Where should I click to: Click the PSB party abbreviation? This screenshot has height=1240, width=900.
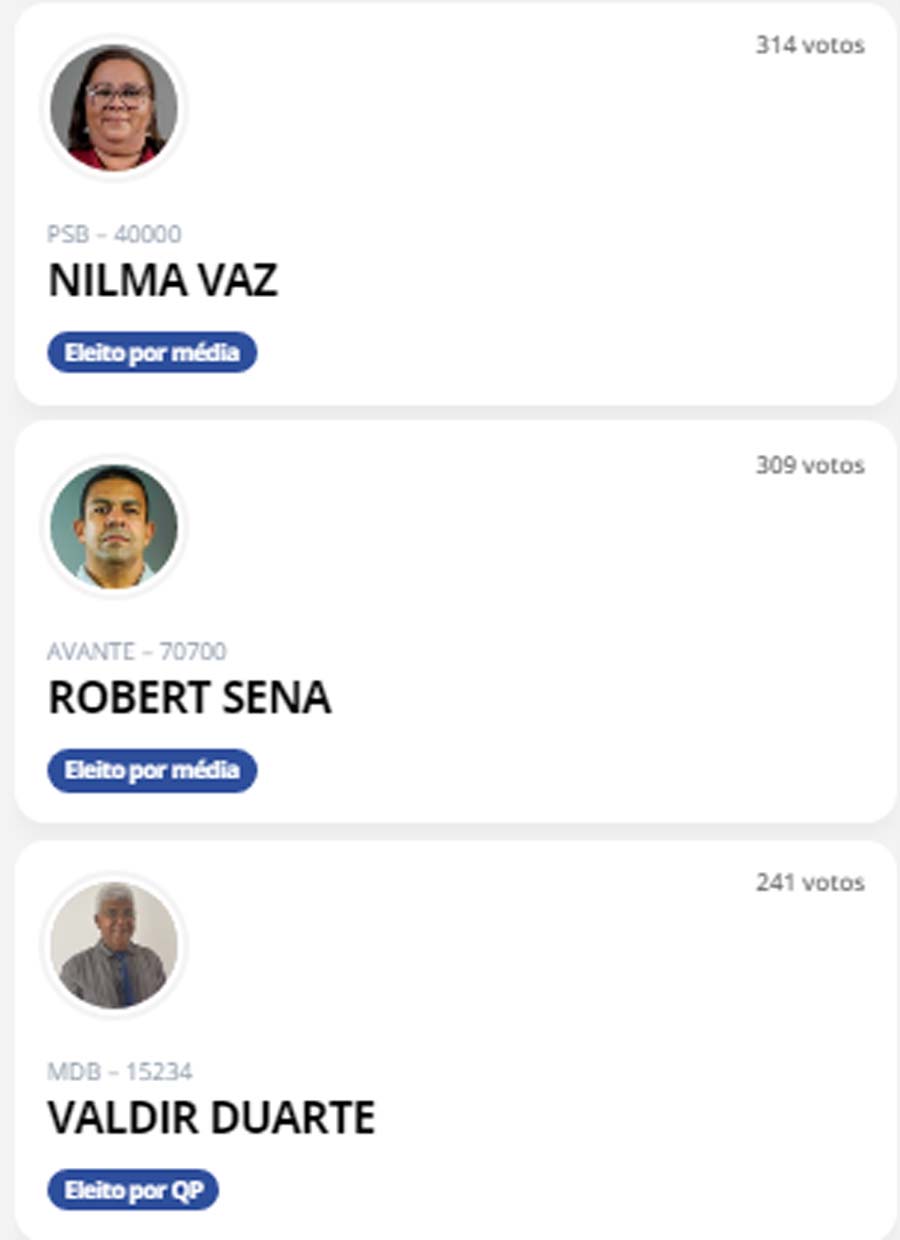(68, 234)
